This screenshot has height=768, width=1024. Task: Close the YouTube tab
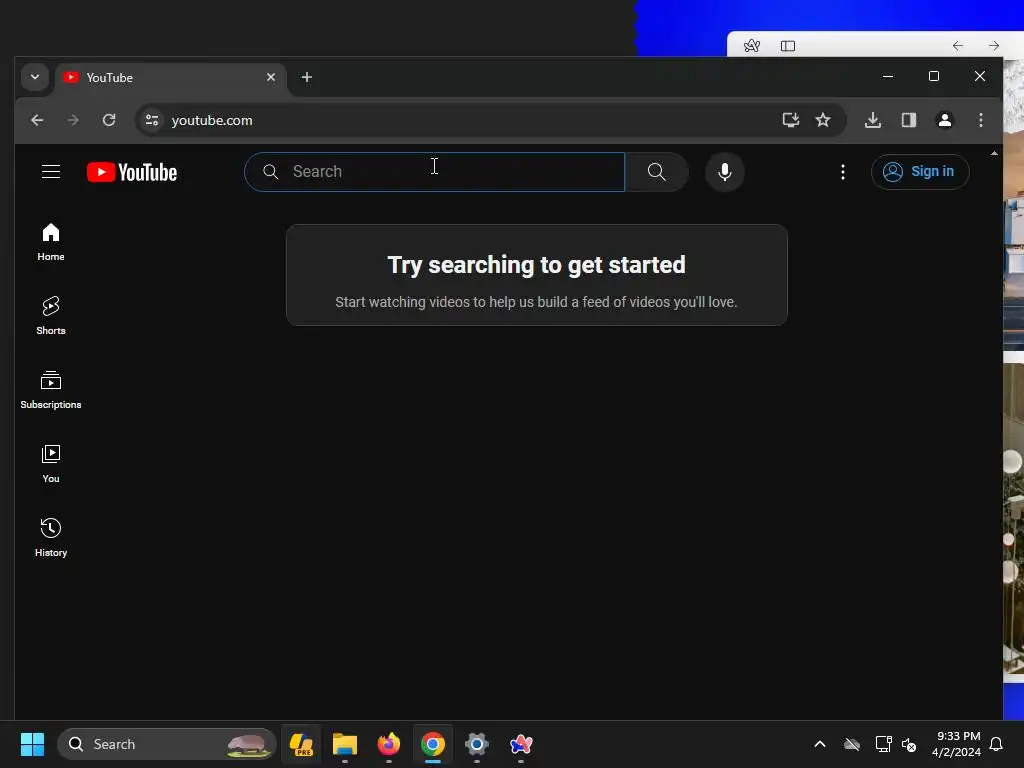pos(271,77)
